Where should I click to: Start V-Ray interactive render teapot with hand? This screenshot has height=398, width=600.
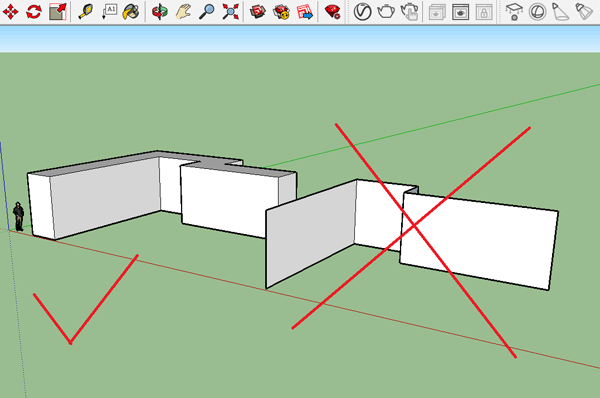point(409,12)
